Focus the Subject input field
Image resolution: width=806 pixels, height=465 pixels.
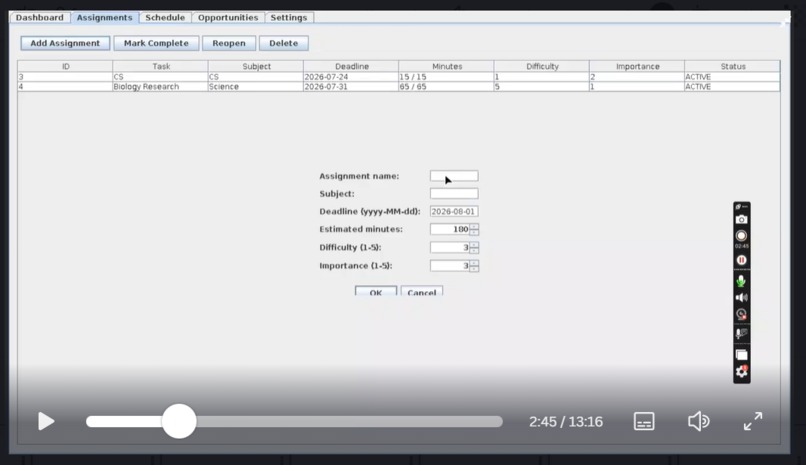[454, 194]
